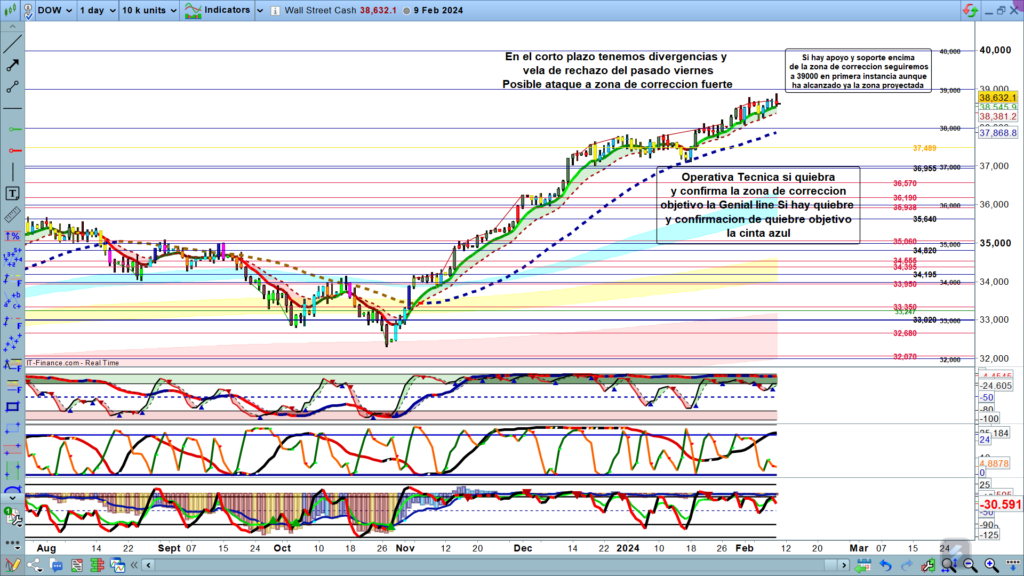Viewport: 1024px width, 576px height.
Task: Select the rectangle drawing tool
Action: 13,407
